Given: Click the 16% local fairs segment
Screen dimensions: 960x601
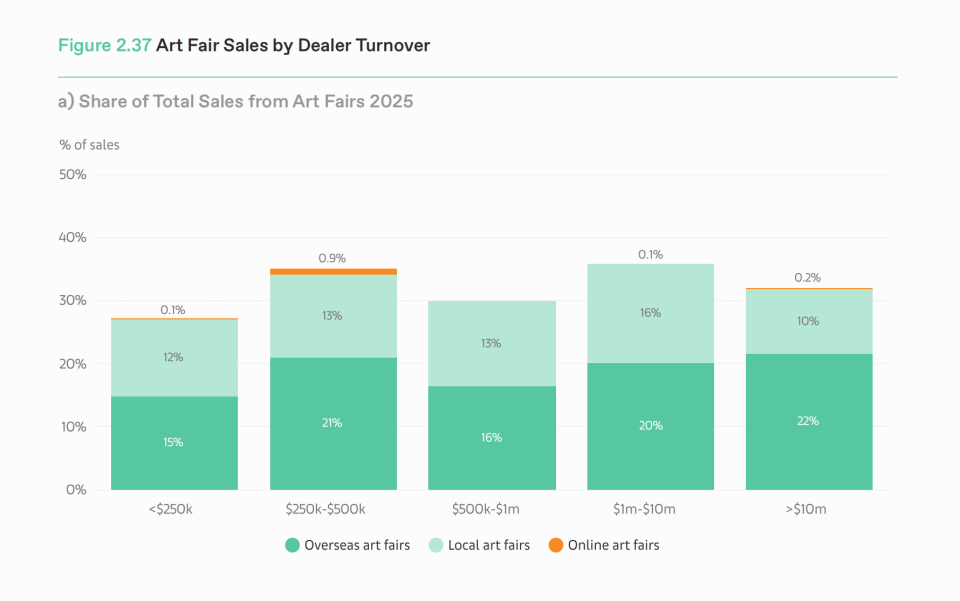Looking at the screenshot, I should pos(650,313).
